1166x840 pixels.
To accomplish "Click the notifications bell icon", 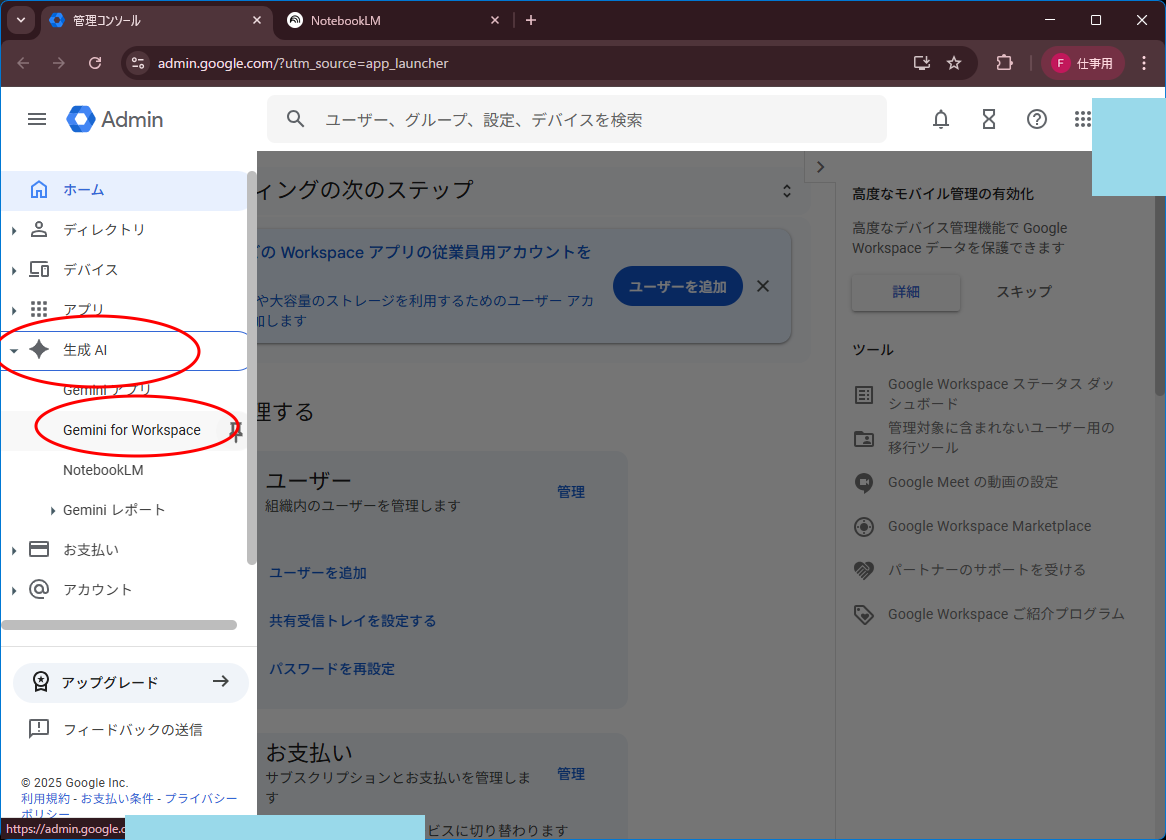I will tap(941, 119).
